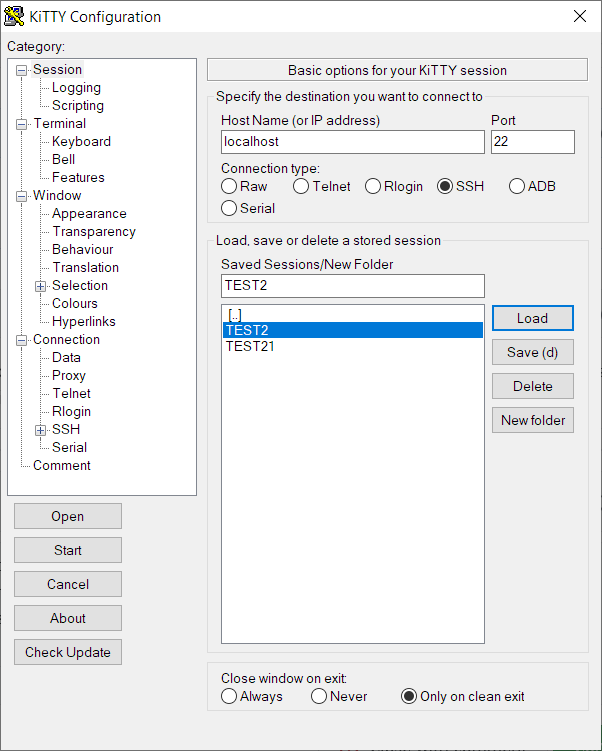The width and height of the screenshot is (602, 751).
Task: Focus the Port number field
Action: (533, 142)
